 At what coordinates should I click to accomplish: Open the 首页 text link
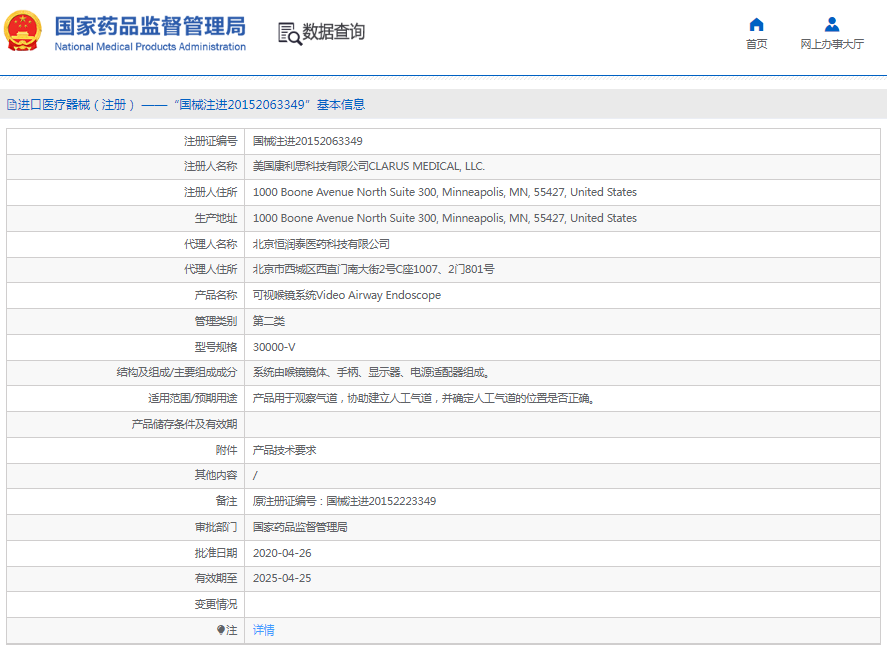[756, 44]
